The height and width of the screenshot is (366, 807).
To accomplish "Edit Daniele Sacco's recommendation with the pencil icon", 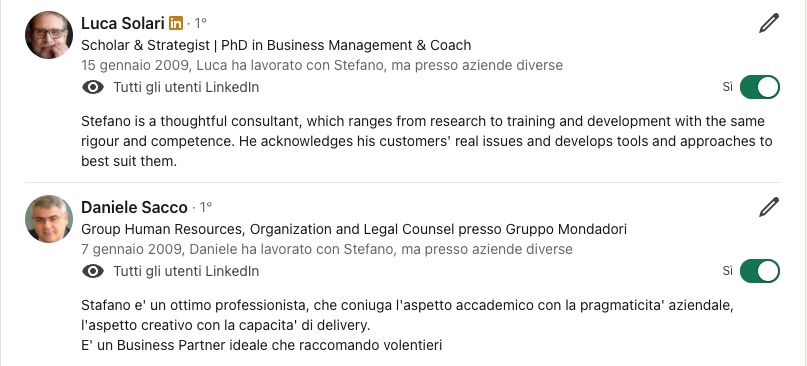I will pyautogui.click(x=769, y=207).
